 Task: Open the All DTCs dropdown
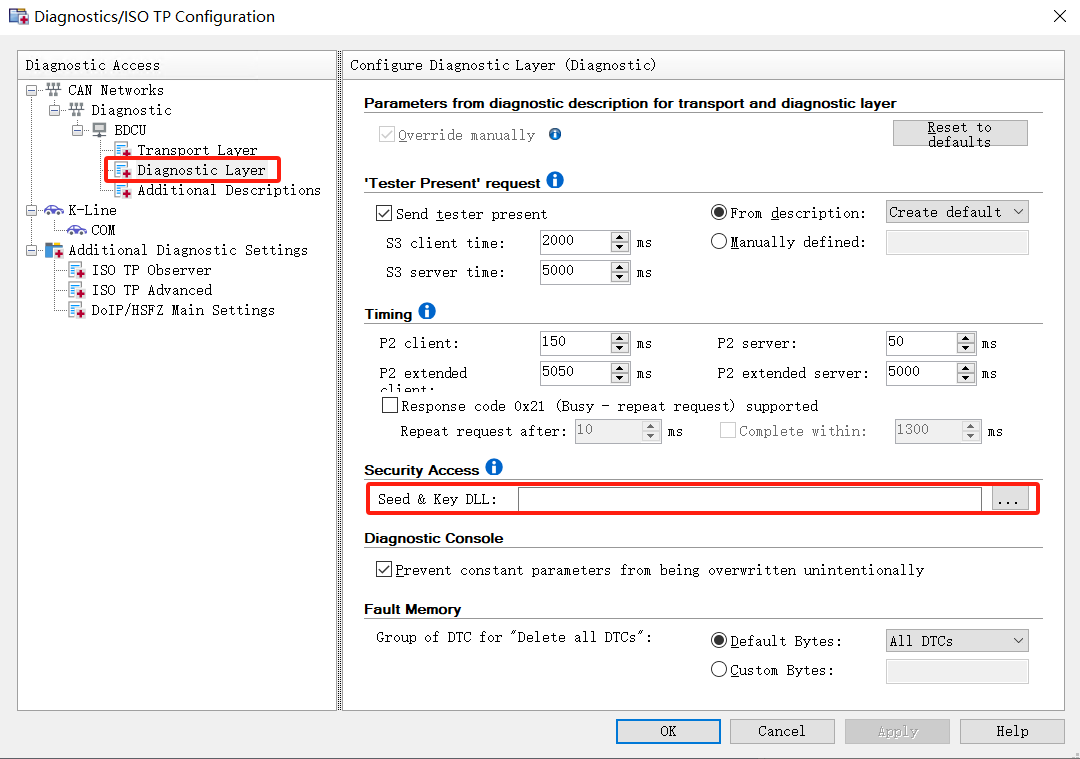[957, 641]
